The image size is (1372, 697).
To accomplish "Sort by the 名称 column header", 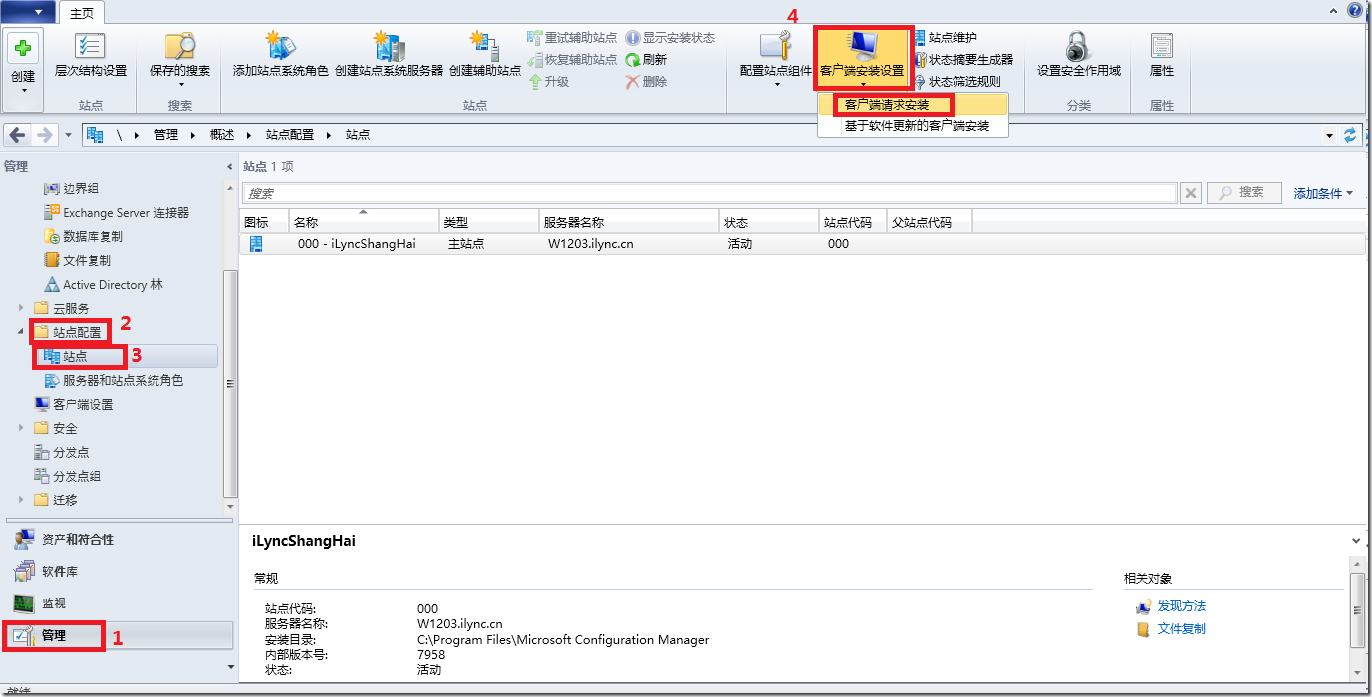I will (x=364, y=223).
